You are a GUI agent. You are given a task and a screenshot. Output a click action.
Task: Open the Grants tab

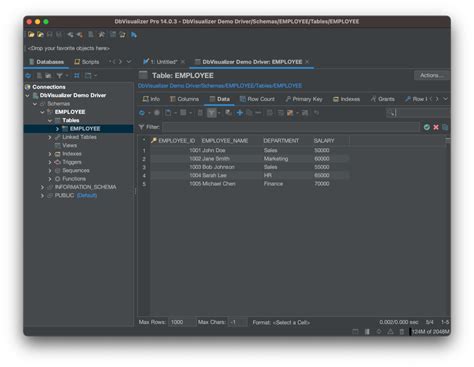click(x=383, y=99)
